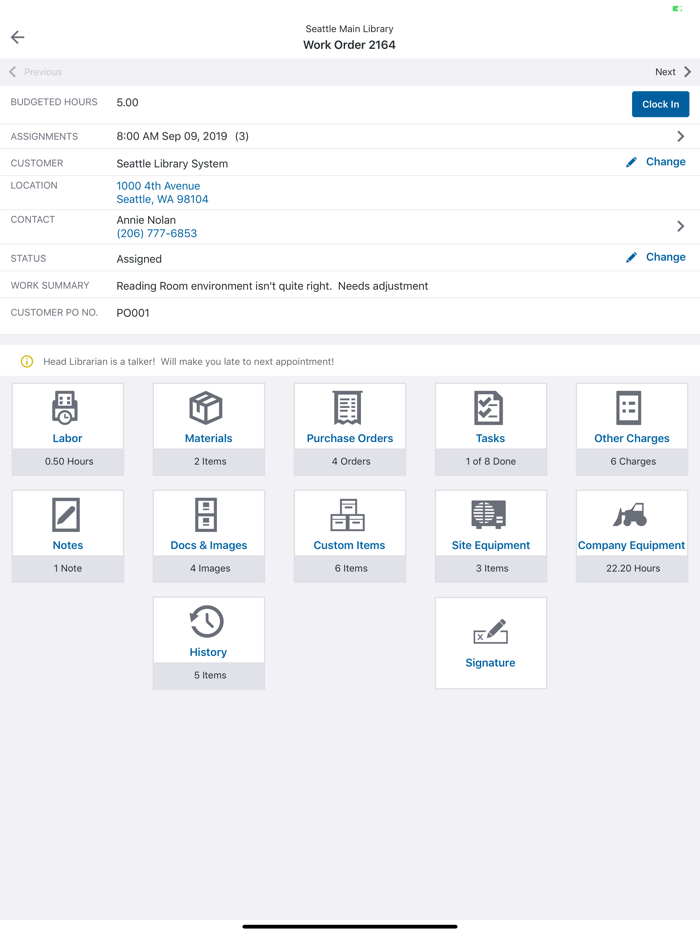Expand the Contact row chevron
This screenshot has height=934, width=700.
click(680, 226)
